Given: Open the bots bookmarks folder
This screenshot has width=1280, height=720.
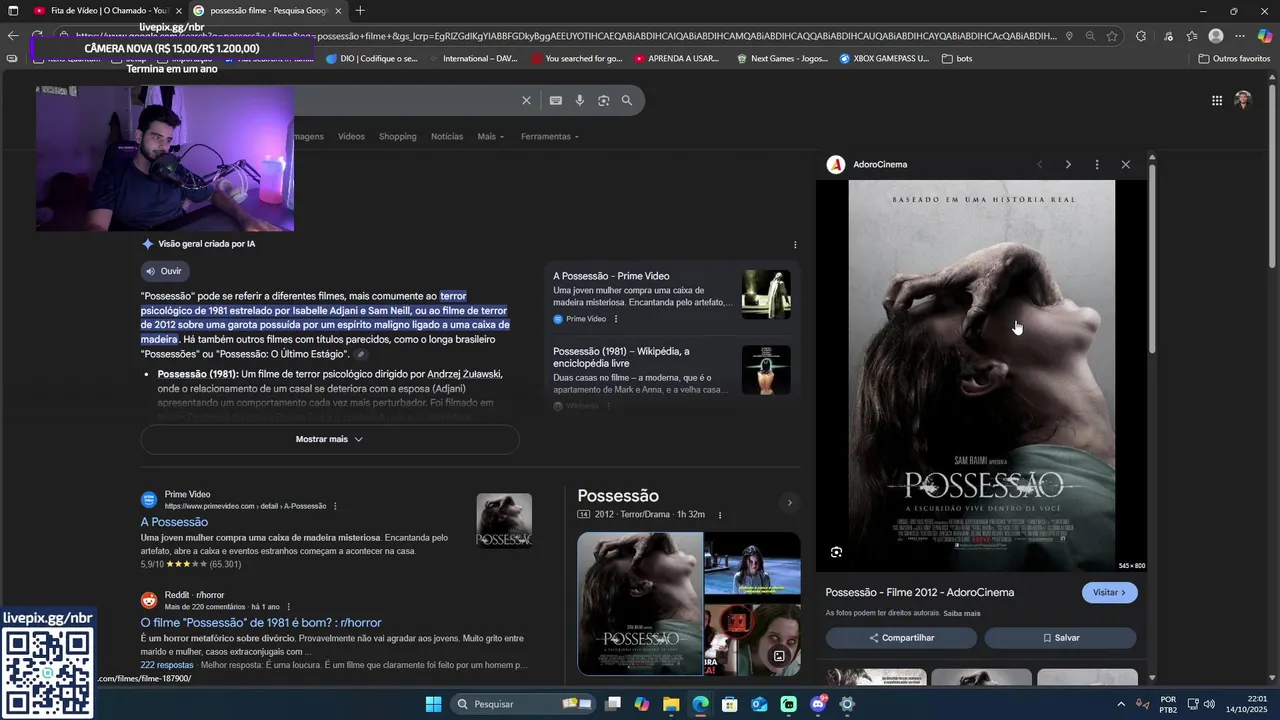Looking at the screenshot, I should point(957,58).
